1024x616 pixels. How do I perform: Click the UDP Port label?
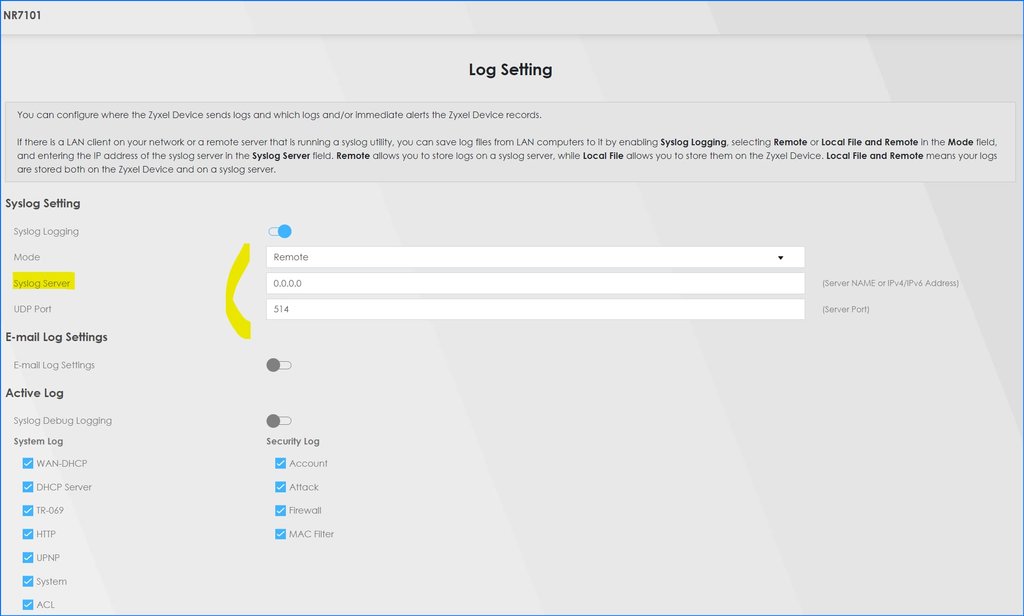pos(33,309)
